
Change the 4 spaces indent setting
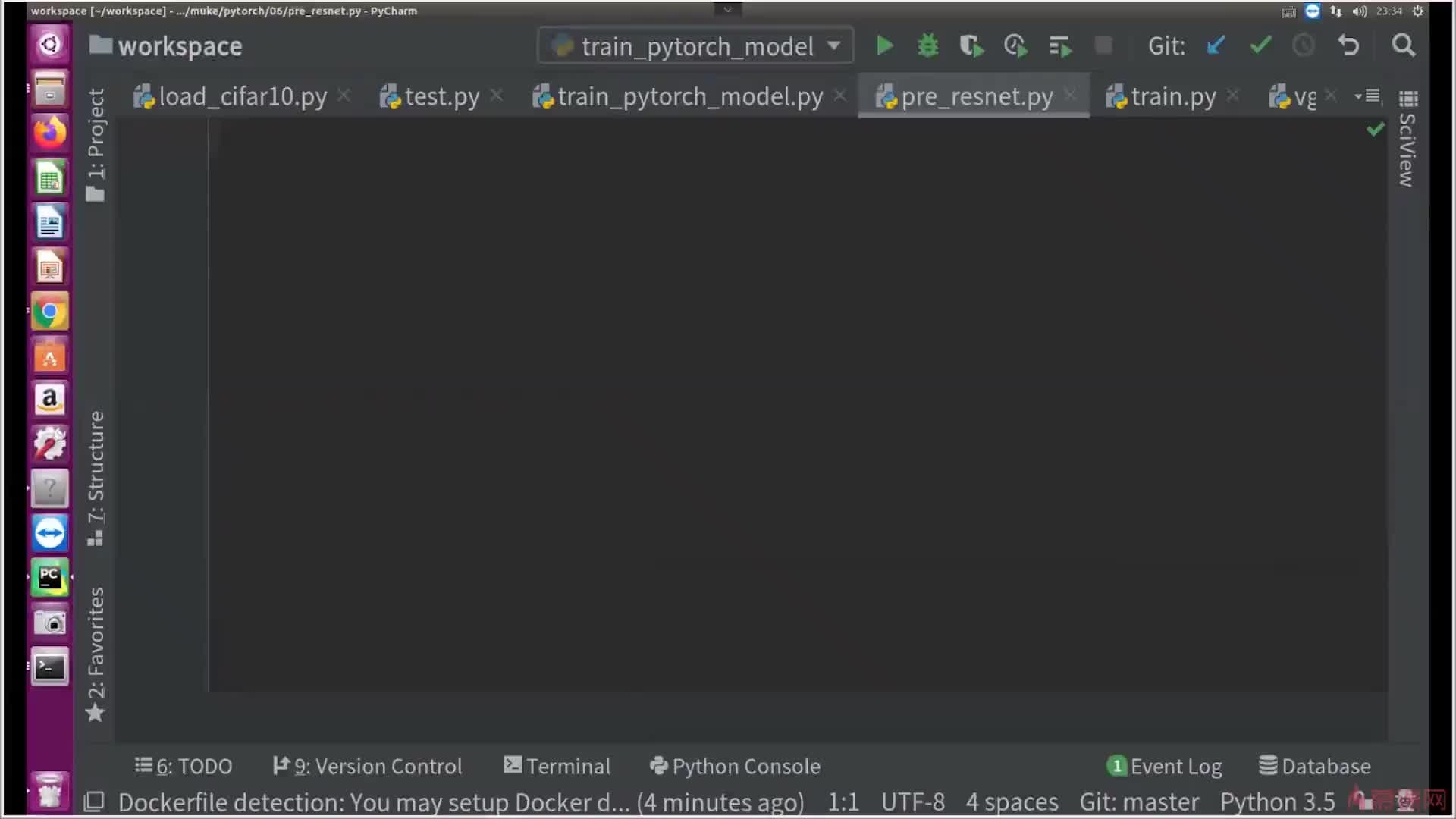click(x=1012, y=802)
